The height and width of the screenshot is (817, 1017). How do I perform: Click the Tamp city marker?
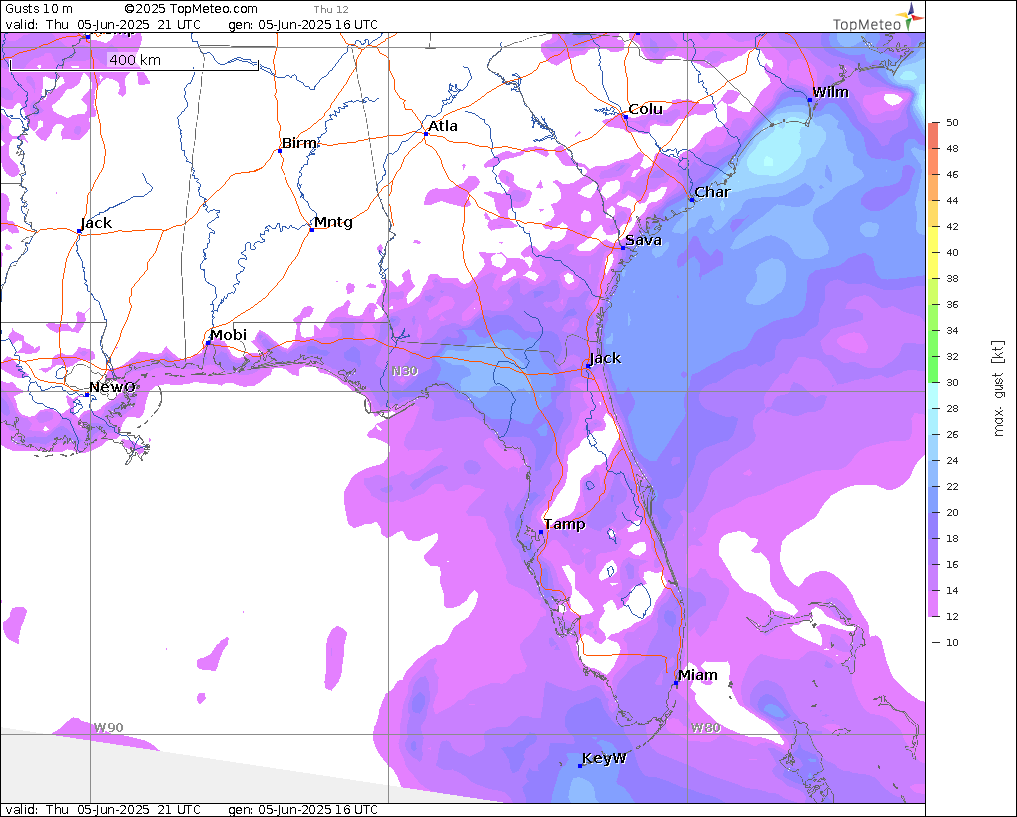(x=541, y=532)
